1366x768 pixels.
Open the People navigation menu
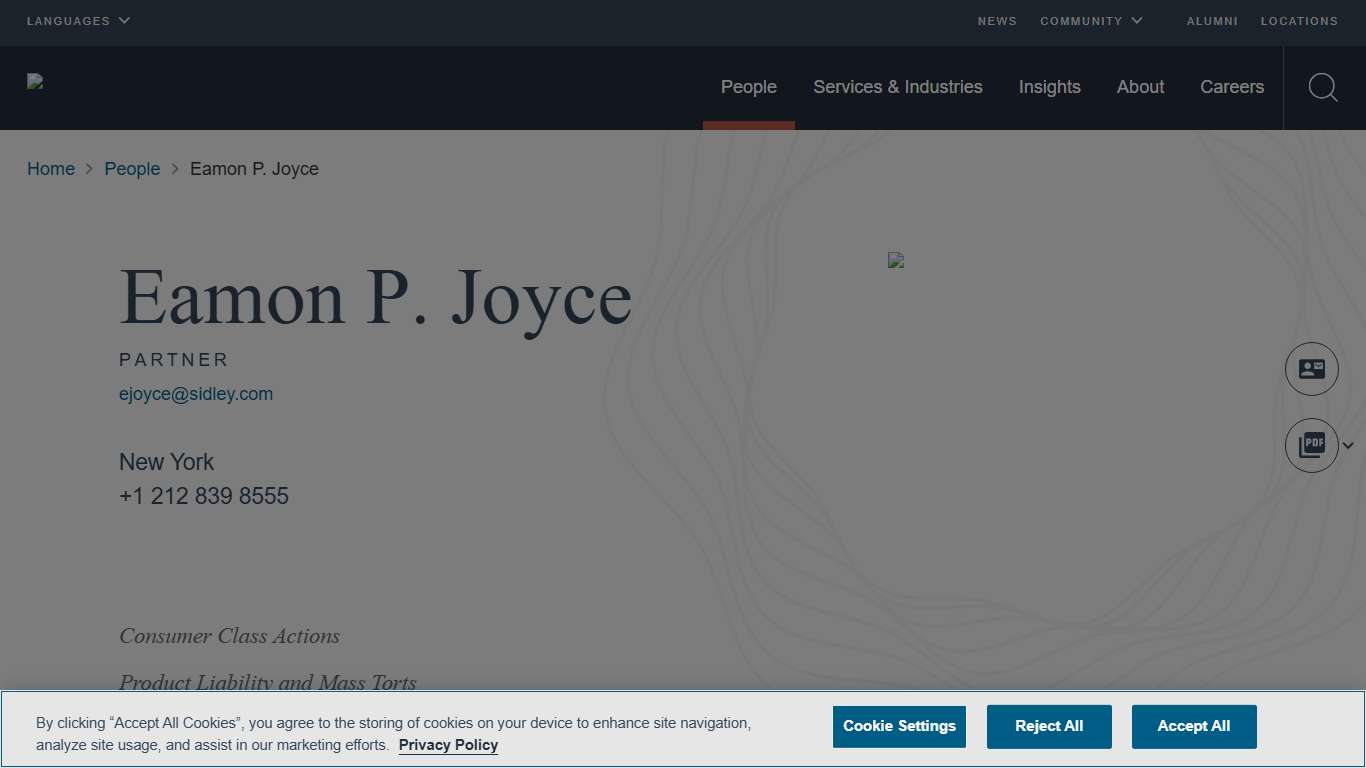click(x=748, y=87)
